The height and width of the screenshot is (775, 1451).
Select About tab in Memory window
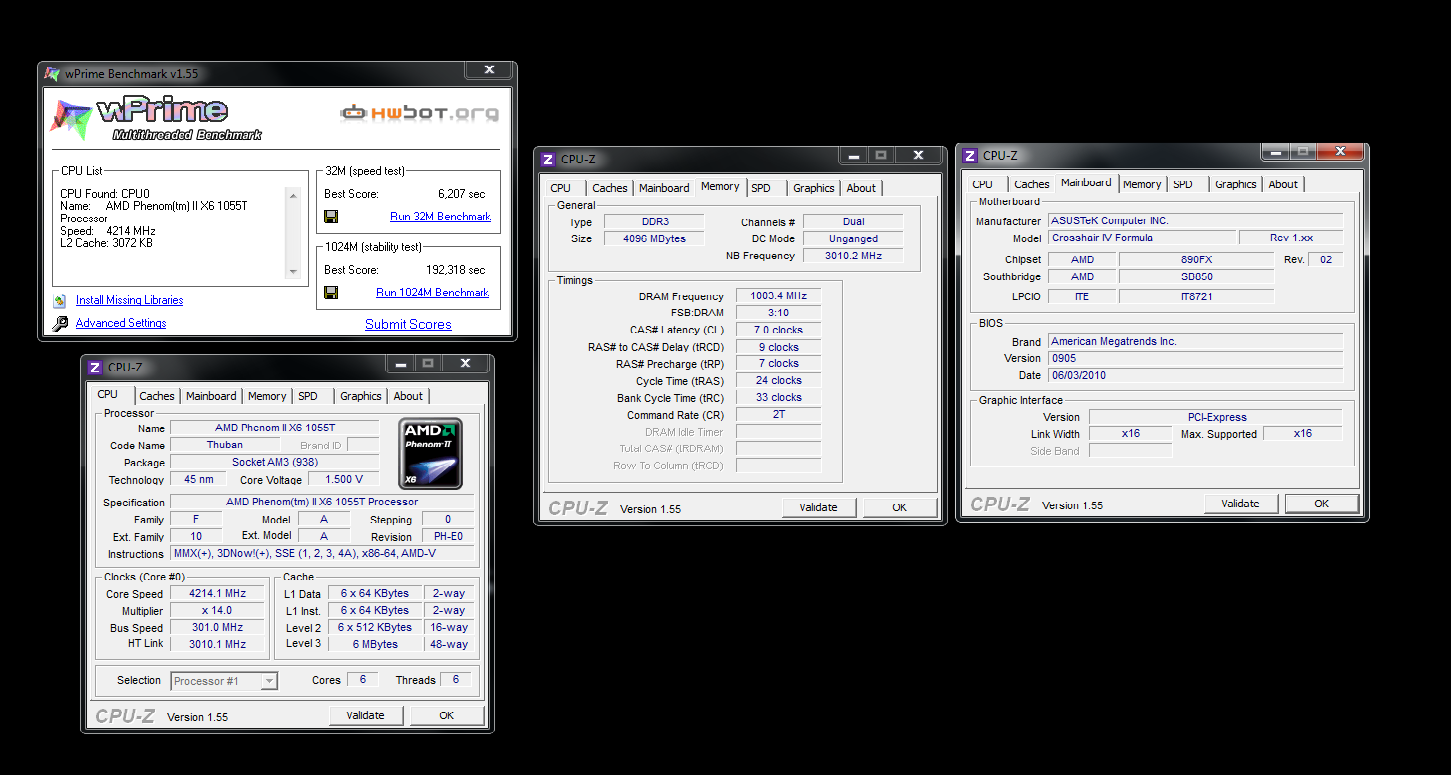click(861, 188)
